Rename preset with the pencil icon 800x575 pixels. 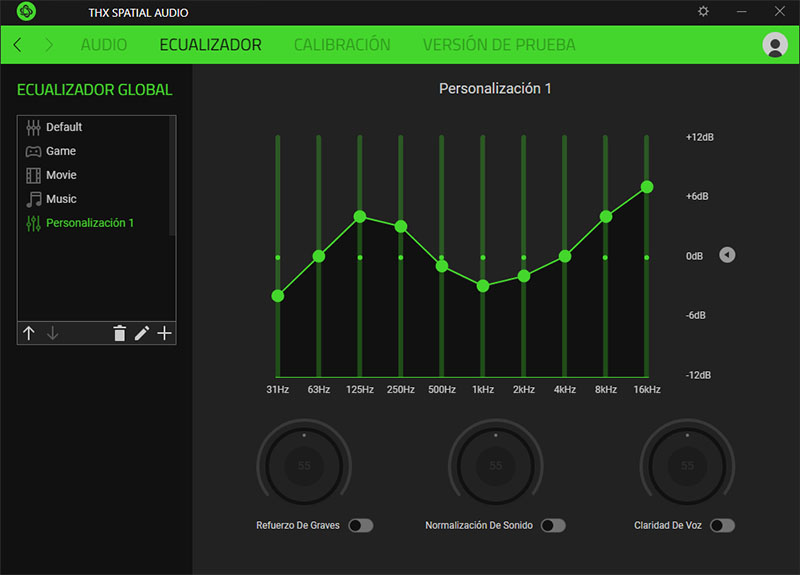(142, 333)
